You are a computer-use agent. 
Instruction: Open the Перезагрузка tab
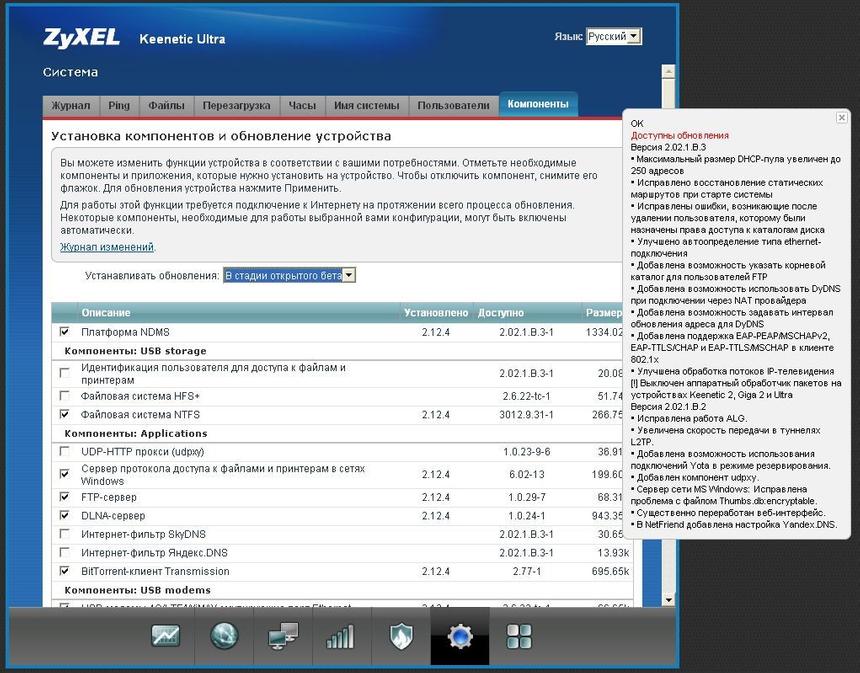pyautogui.click(x=235, y=105)
